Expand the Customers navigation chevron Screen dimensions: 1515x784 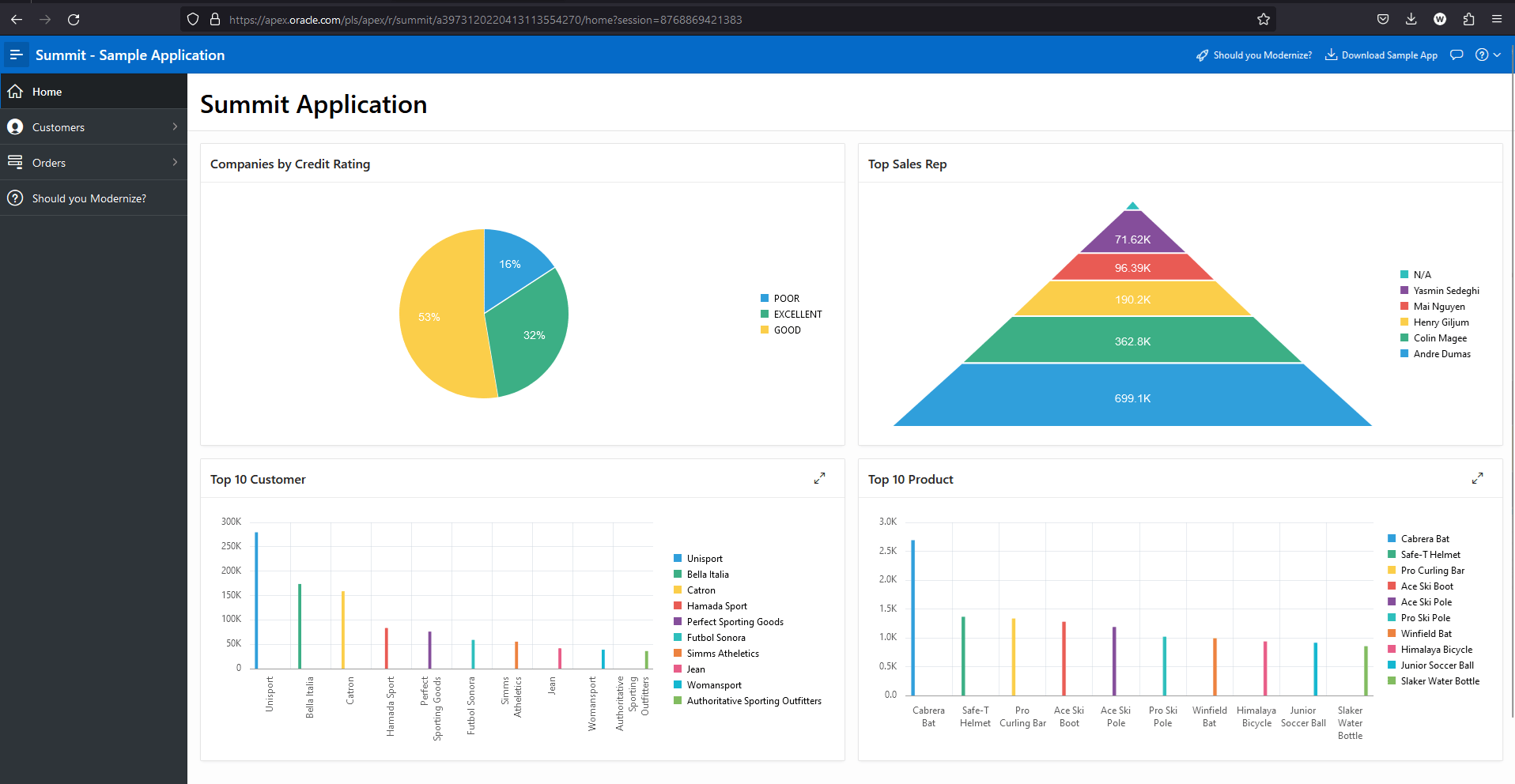click(175, 126)
